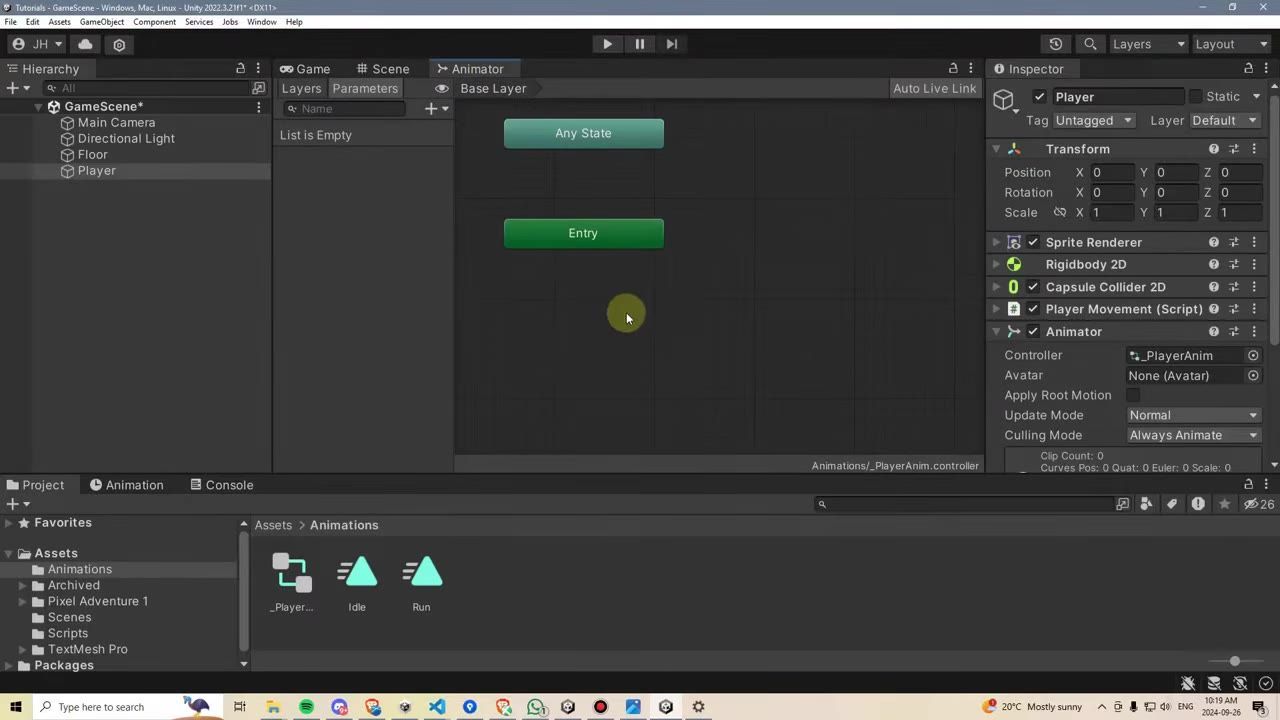The image size is (1280, 720).
Task: Toggle the Capsule Collider 2D enabled checkbox
Action: (x=1033, y=287)
